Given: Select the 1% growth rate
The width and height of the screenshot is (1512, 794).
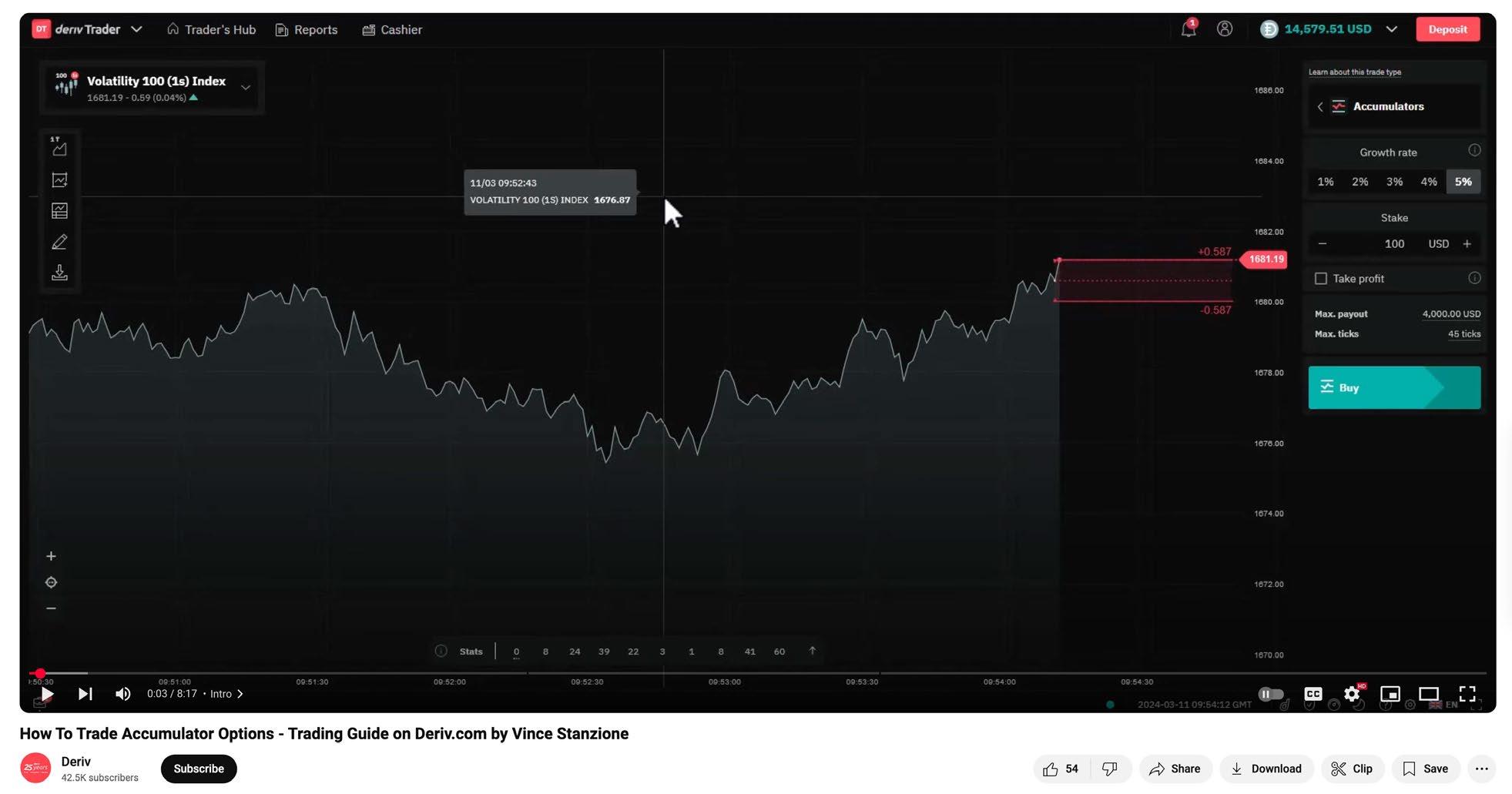Looking at the screenshot, I should tap(1326, 182).
